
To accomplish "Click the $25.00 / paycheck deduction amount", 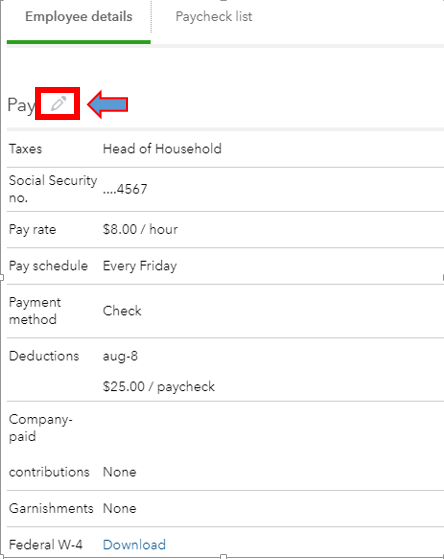I will [159, 386].
